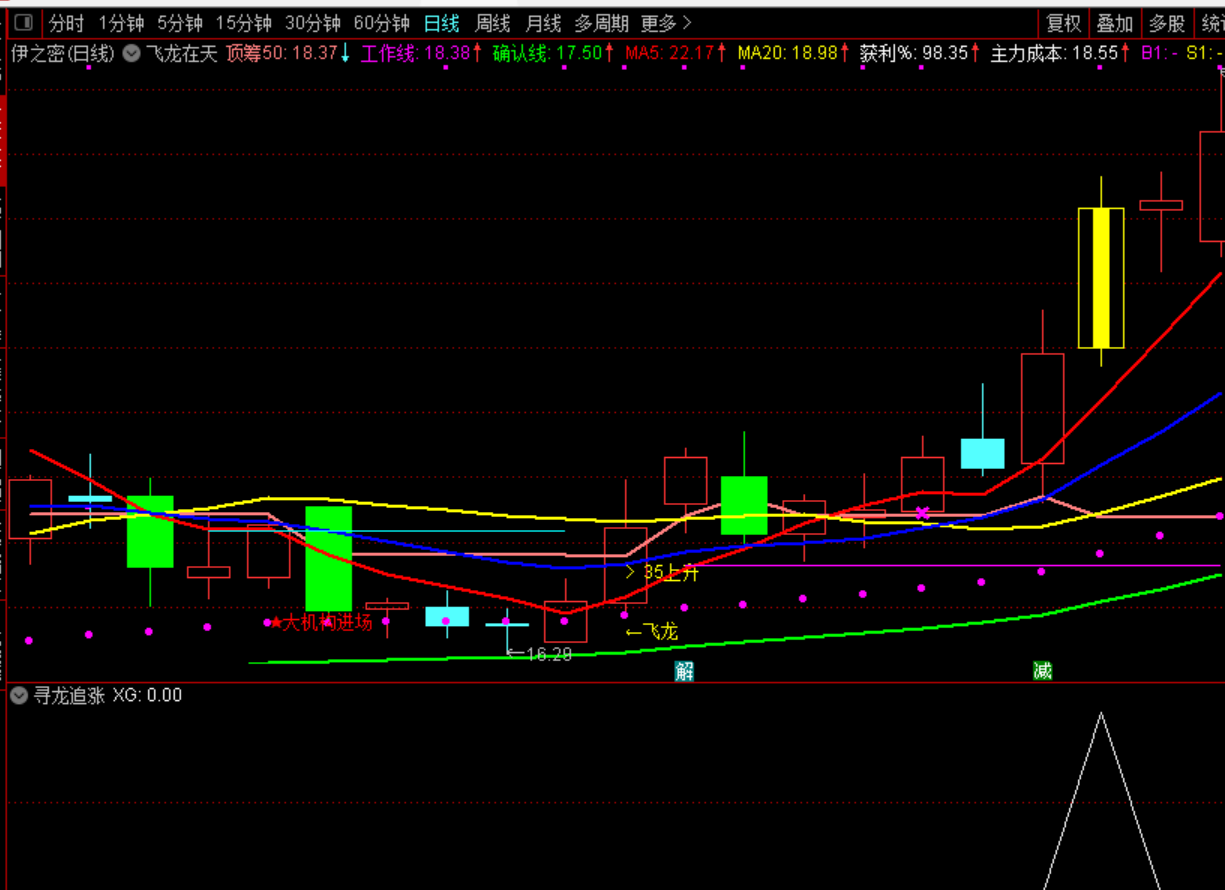Click the 叠加 overlay button
The height and width of the screenshot is (890, 1225).
(1115, 23)
